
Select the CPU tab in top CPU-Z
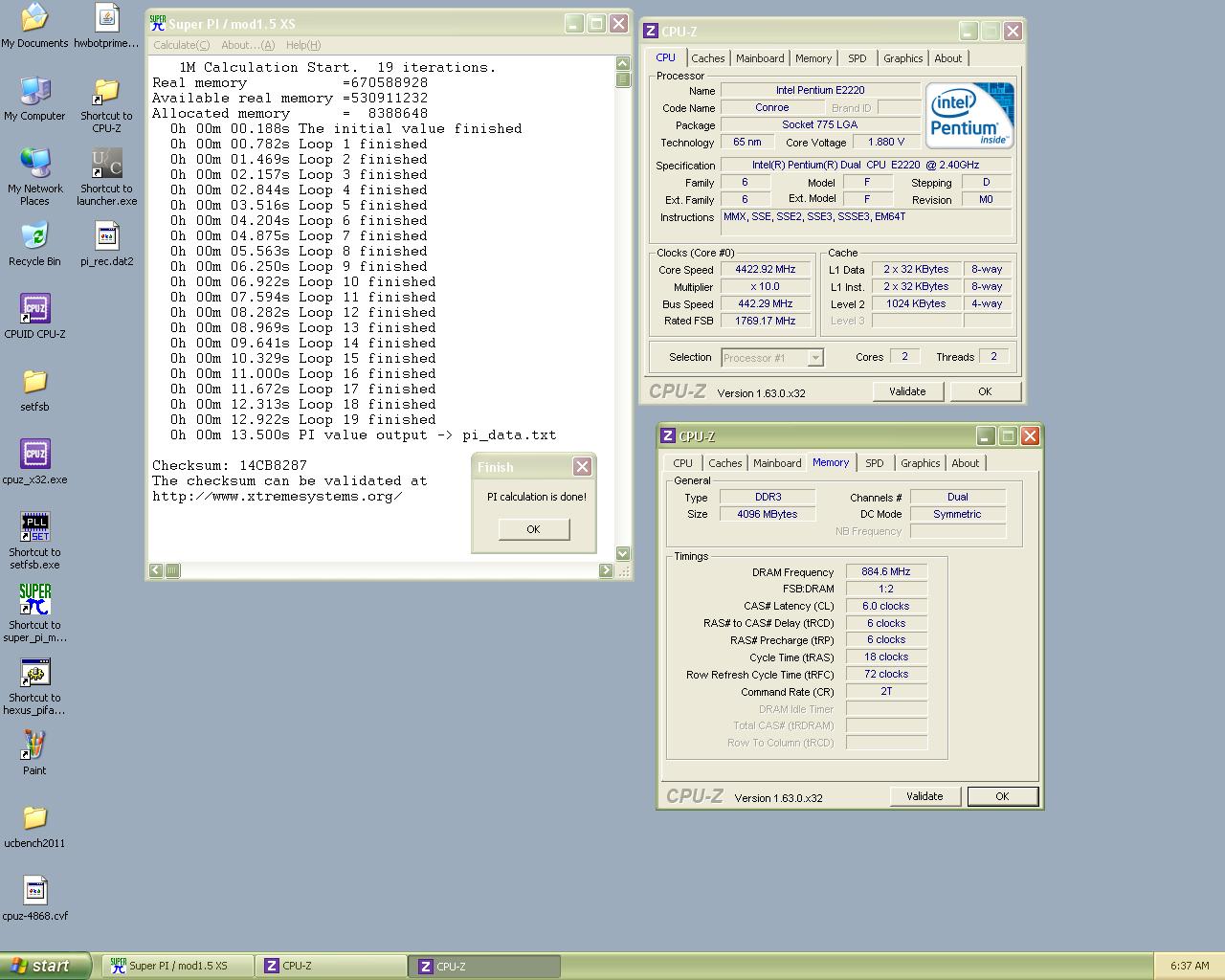[666, 57]
